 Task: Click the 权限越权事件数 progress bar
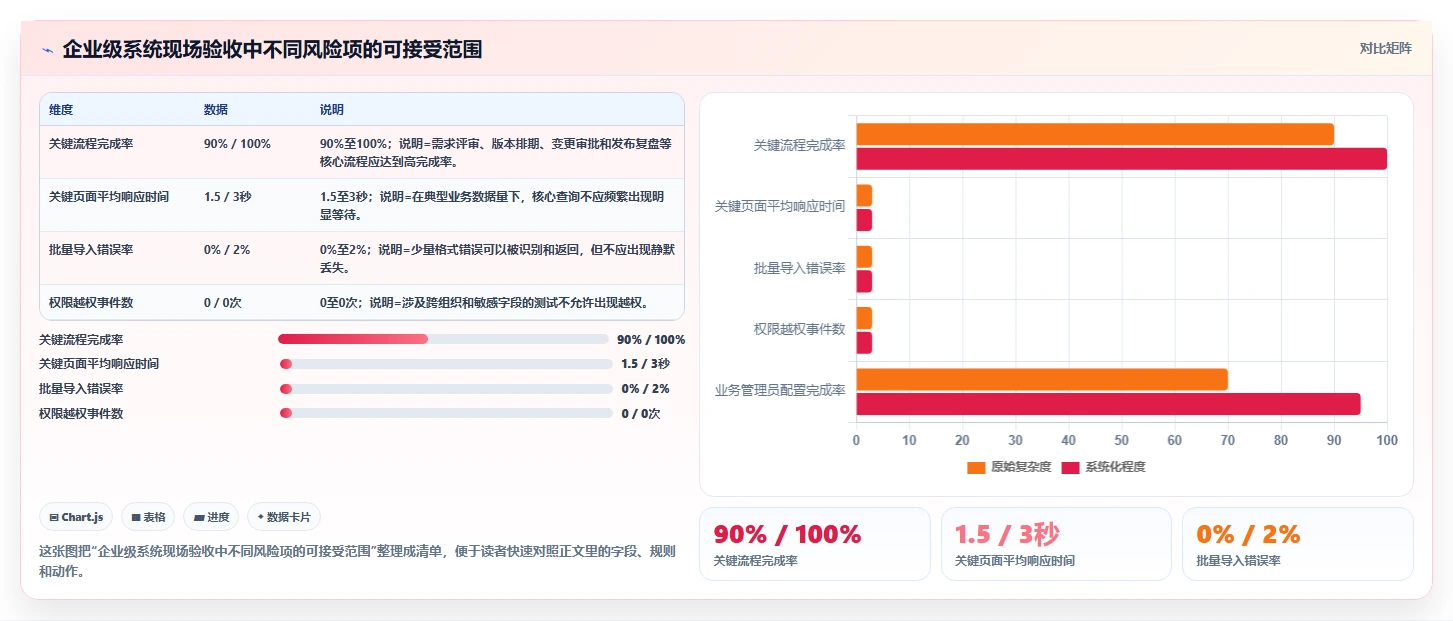pyautogui.click(x=446, y=413)
